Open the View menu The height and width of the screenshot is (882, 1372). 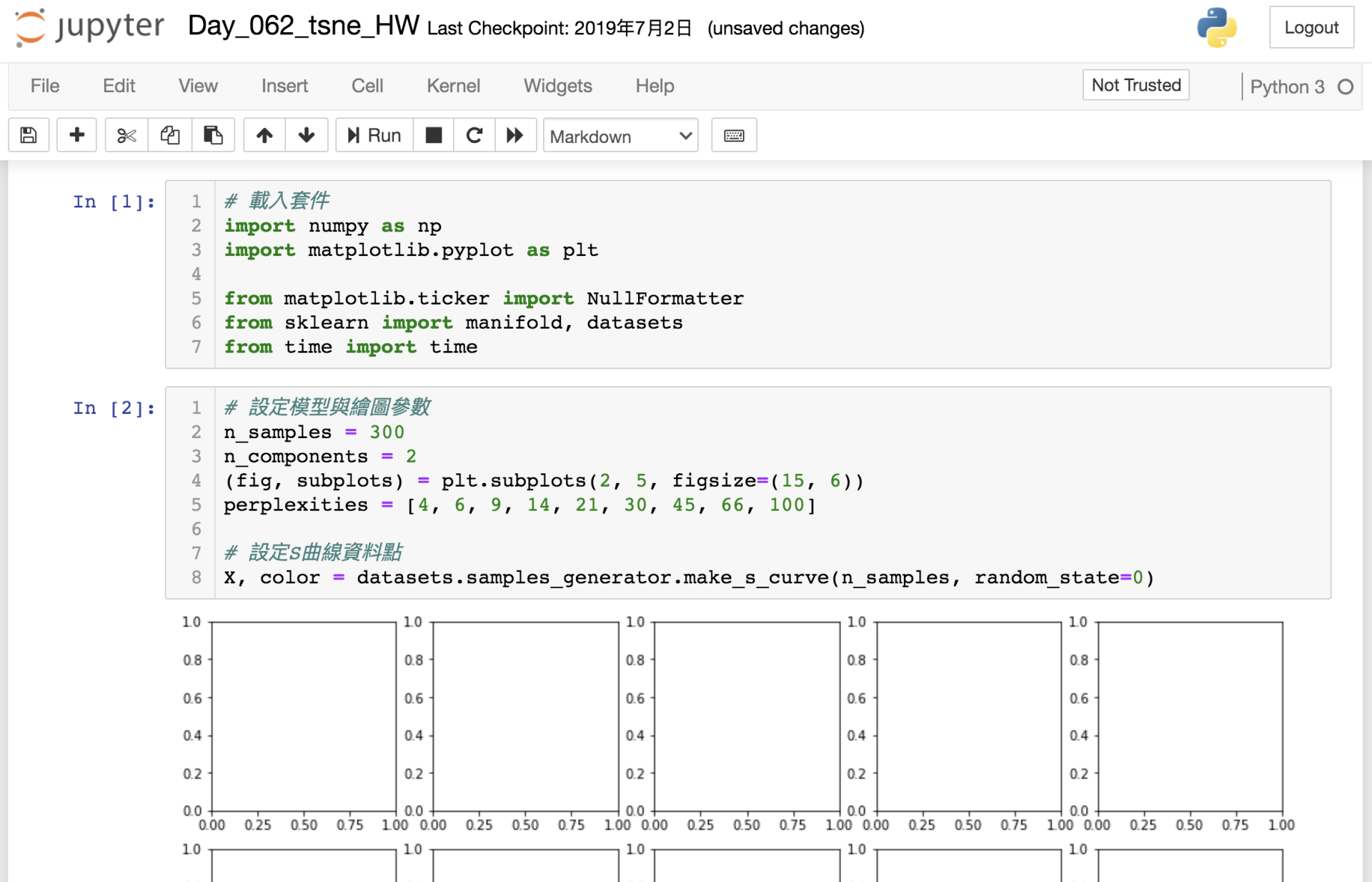(198, 86)
